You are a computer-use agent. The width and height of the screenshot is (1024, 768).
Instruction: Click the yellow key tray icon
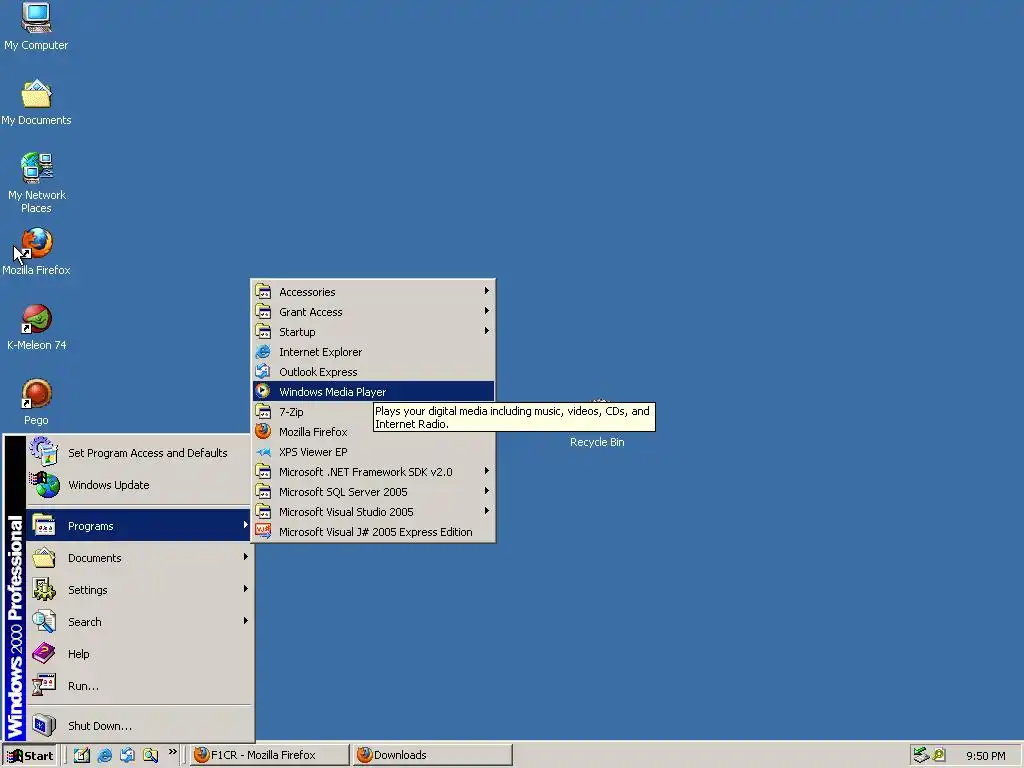coord(939,755)
